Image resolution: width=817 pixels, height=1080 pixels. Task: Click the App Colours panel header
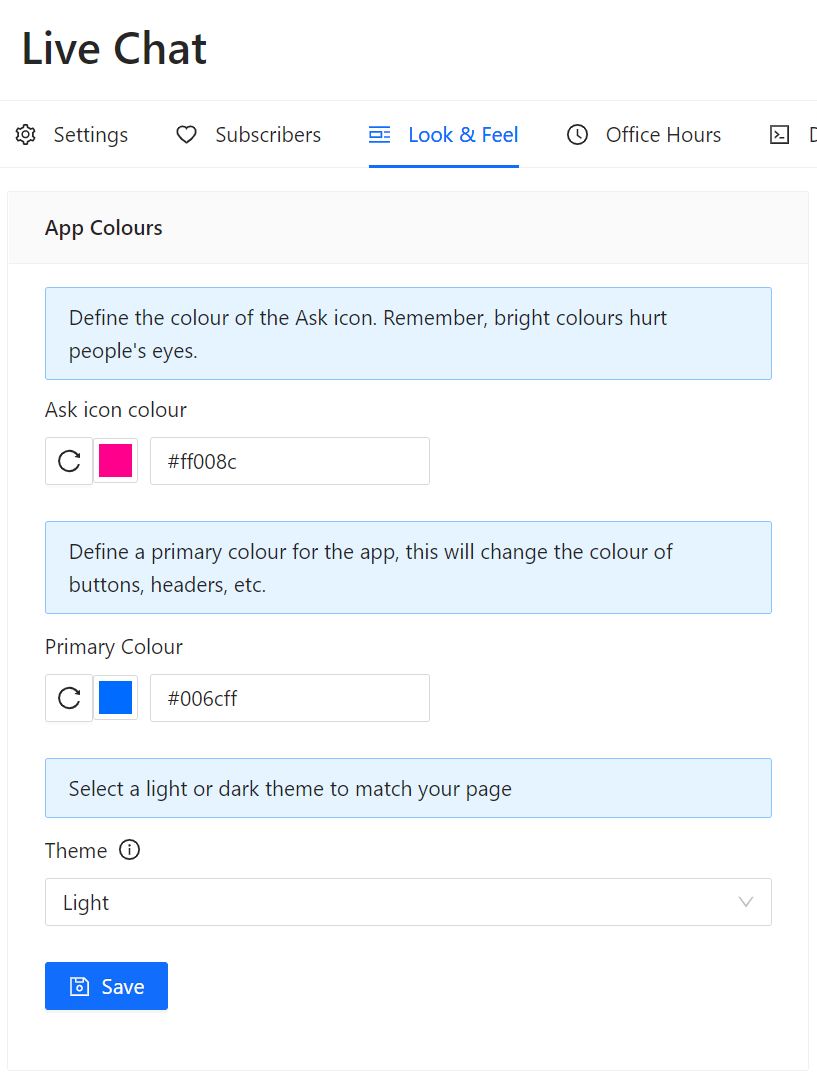click(x=103, y=228)
